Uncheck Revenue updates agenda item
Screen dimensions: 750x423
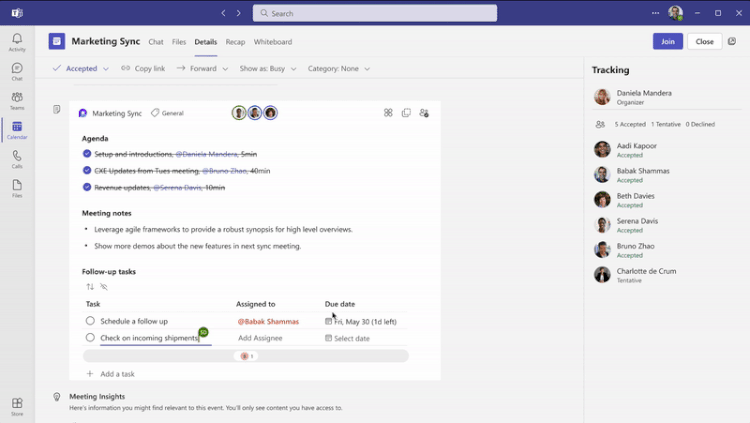tap(87, 187)
